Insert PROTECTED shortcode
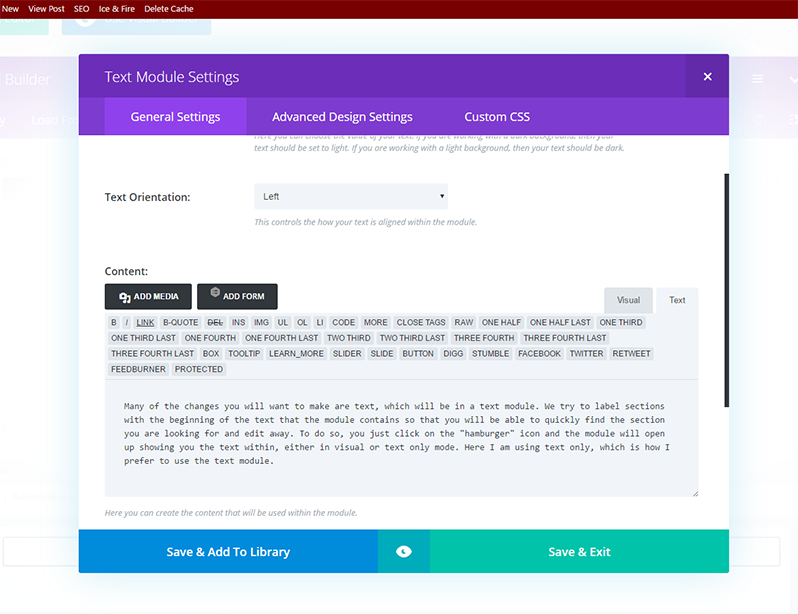 [x=198, y=370]
